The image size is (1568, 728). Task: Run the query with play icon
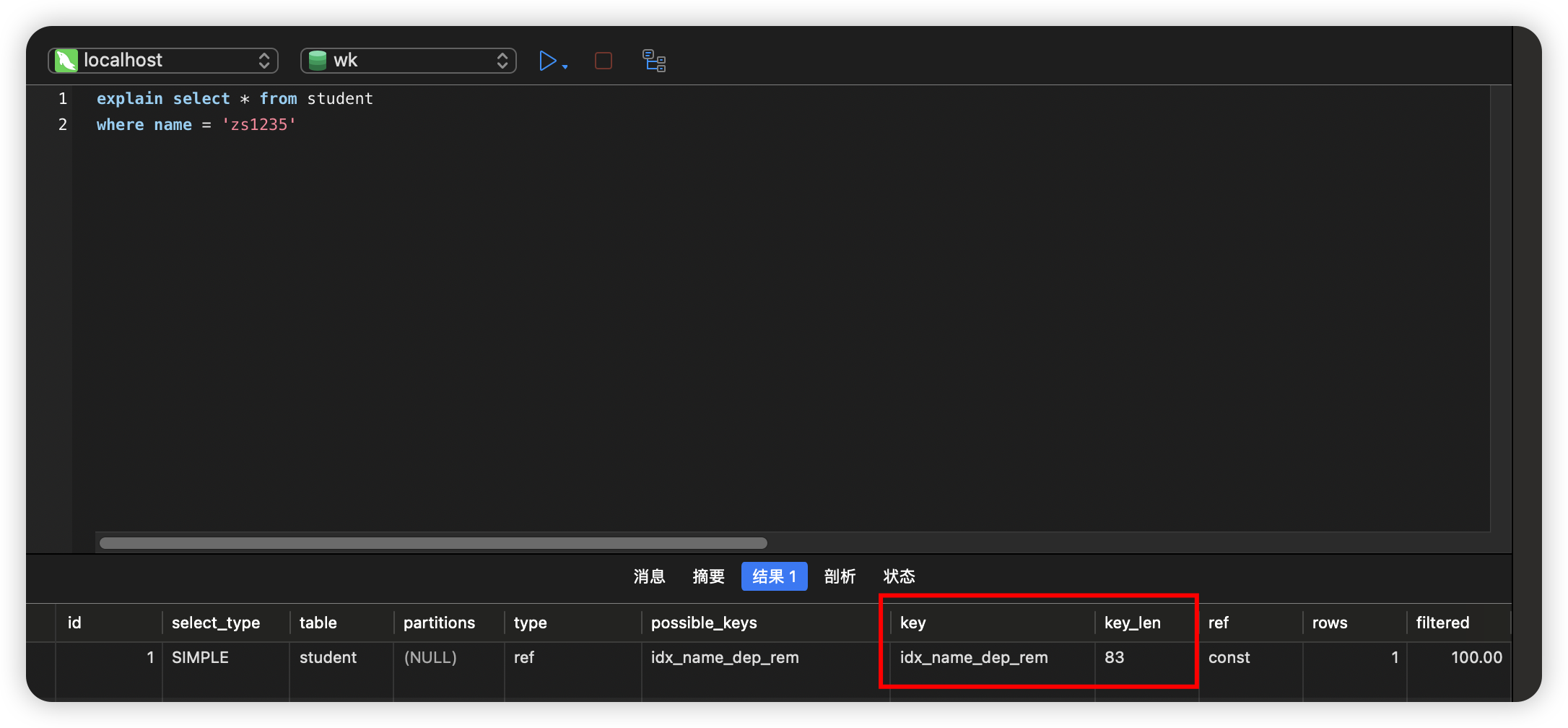pyautogui.click(x=547, y=61)
